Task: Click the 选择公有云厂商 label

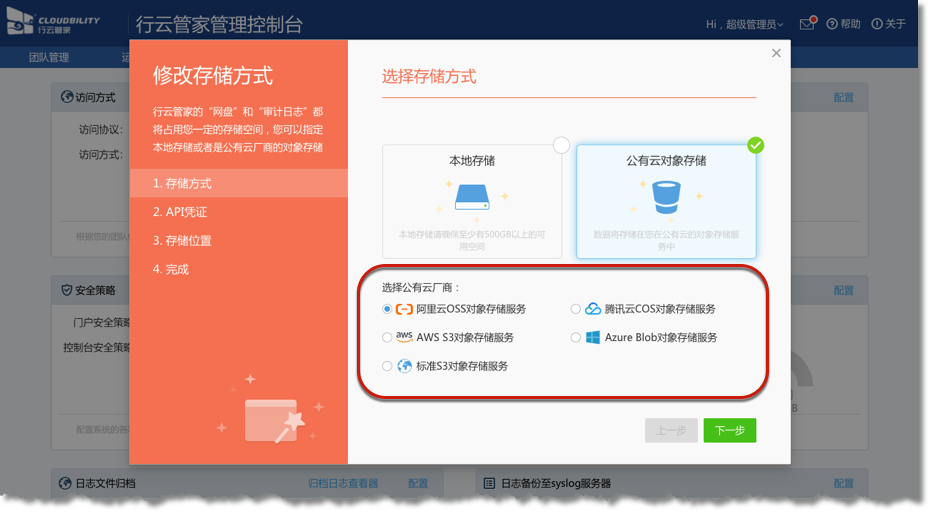Action: click(421, 288)
